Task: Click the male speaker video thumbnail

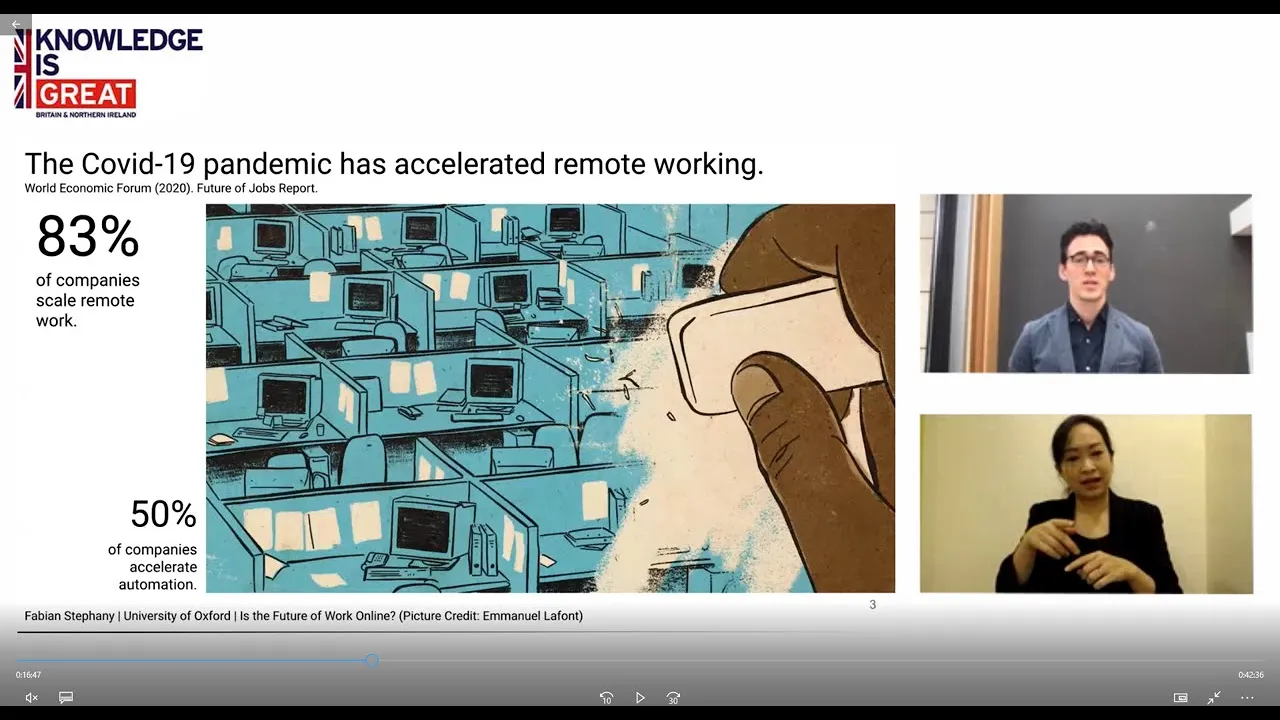Action: coord(1086,284)
